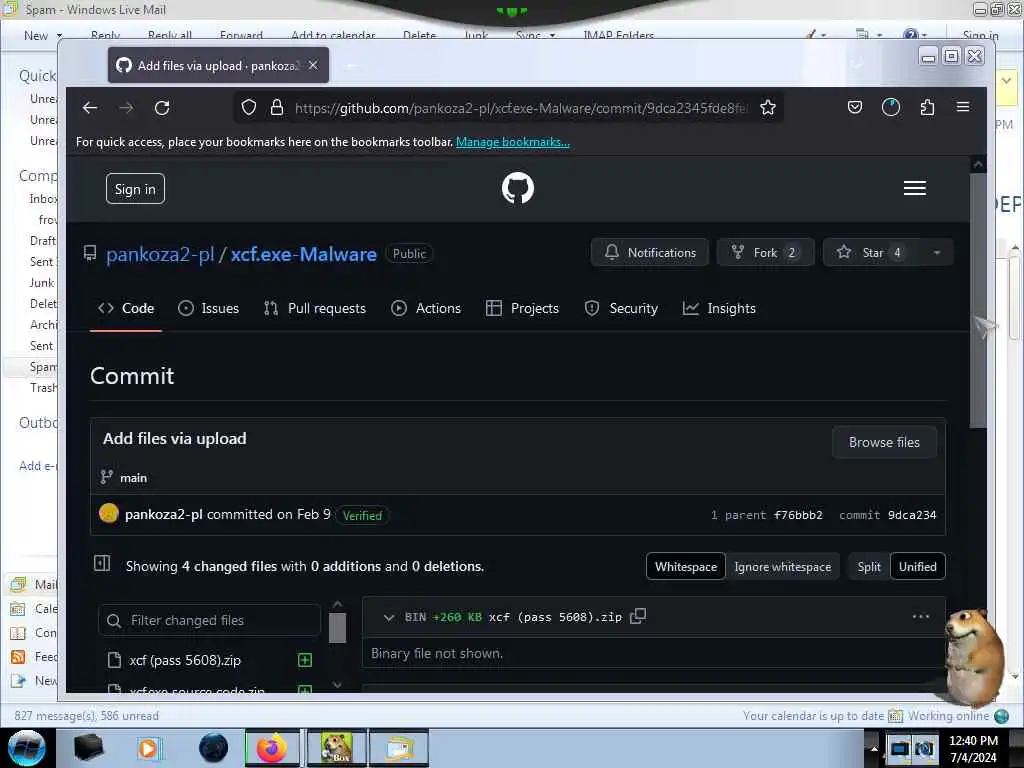This screenshot has height=768, width=1024.
Task: Copy file path of xcf (pass 5608).zip
Action: click(638, 616)
